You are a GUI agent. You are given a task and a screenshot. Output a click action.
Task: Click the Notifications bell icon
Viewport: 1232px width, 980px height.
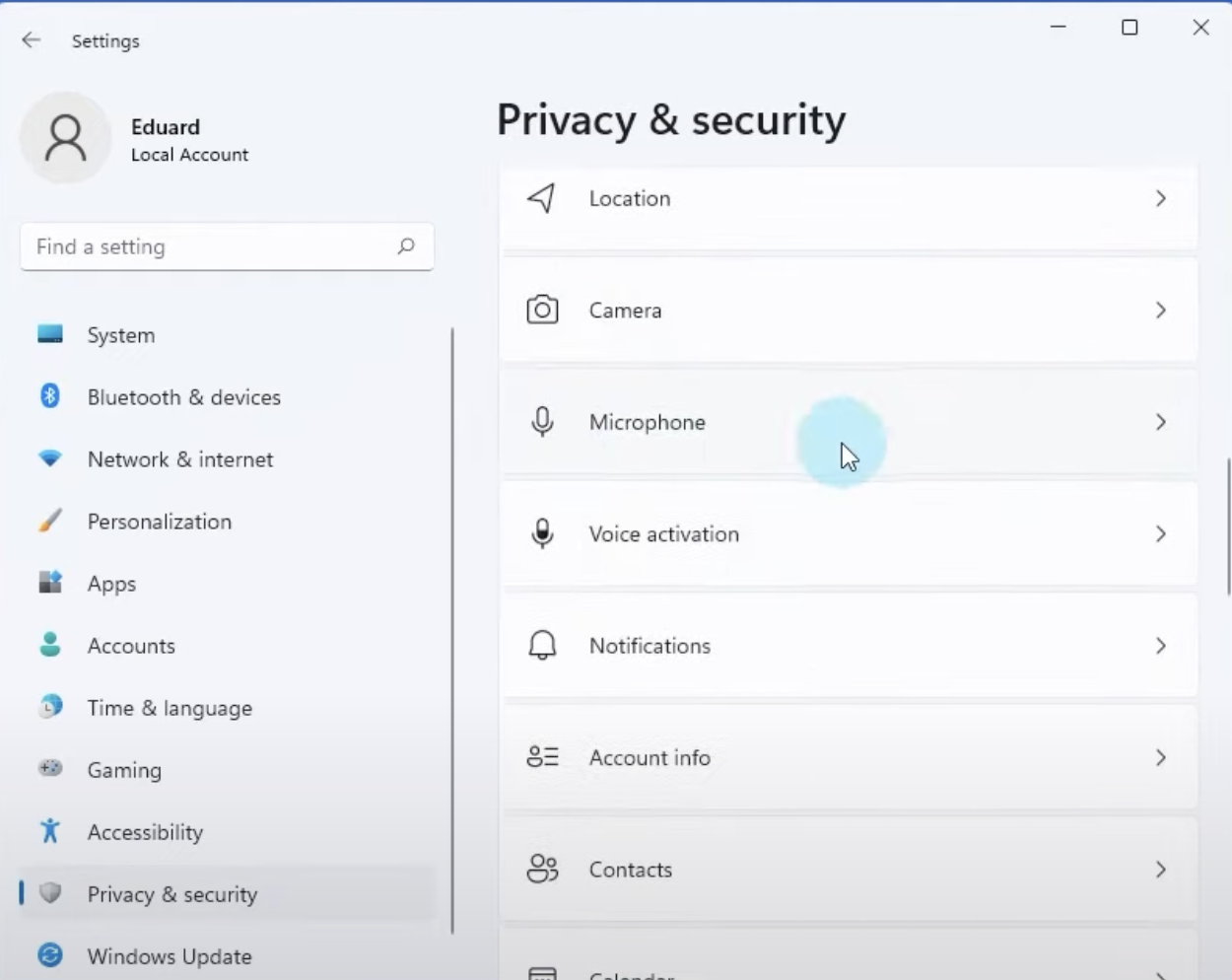[x=542, y=646]
